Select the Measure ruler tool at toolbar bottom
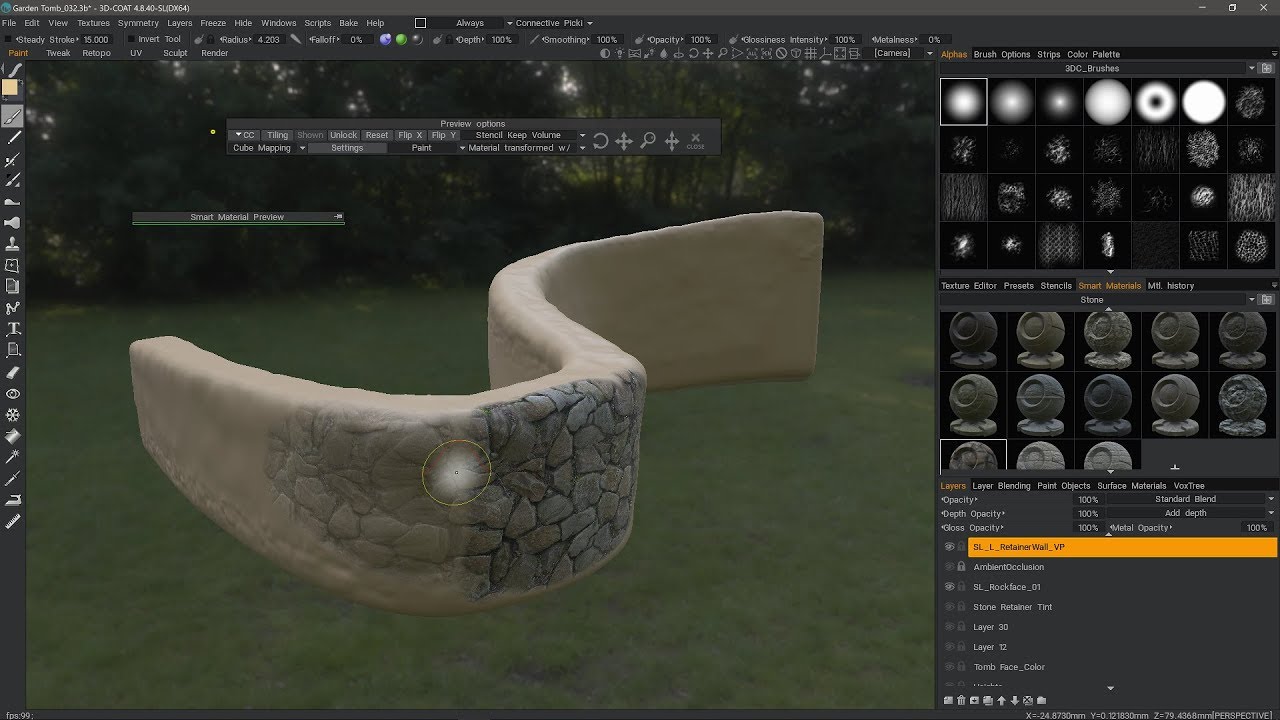1280x720 pixels. click(x=13, y=521)
